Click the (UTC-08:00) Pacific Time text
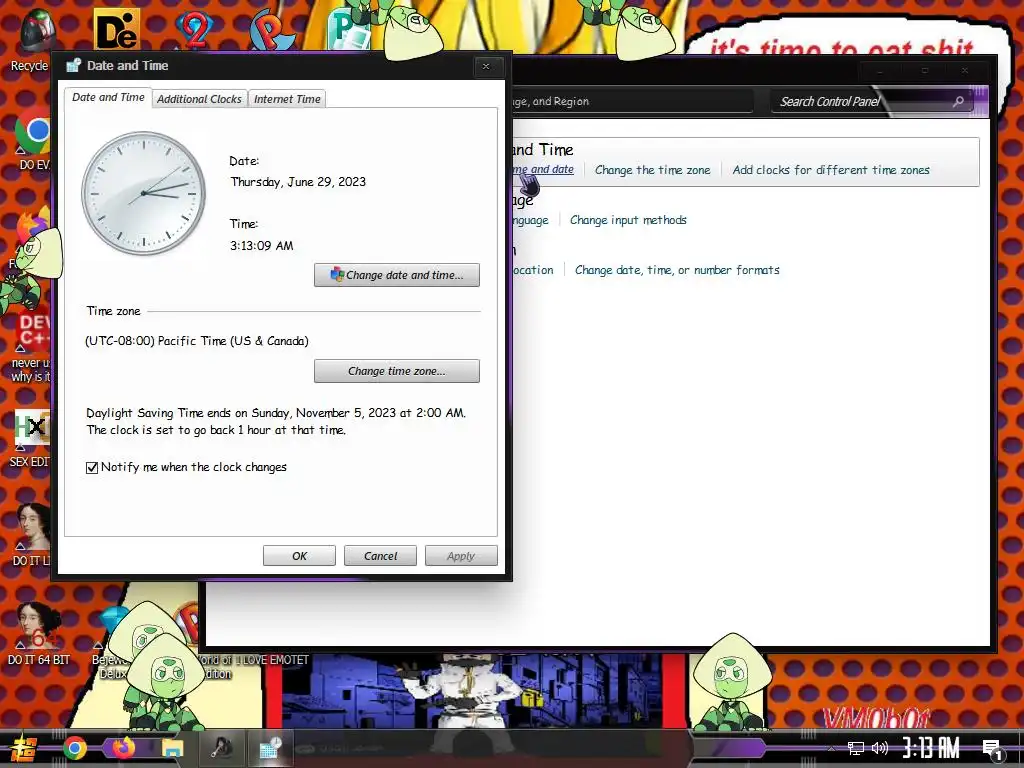The image size is (1024, 768). tap(197, 341)
